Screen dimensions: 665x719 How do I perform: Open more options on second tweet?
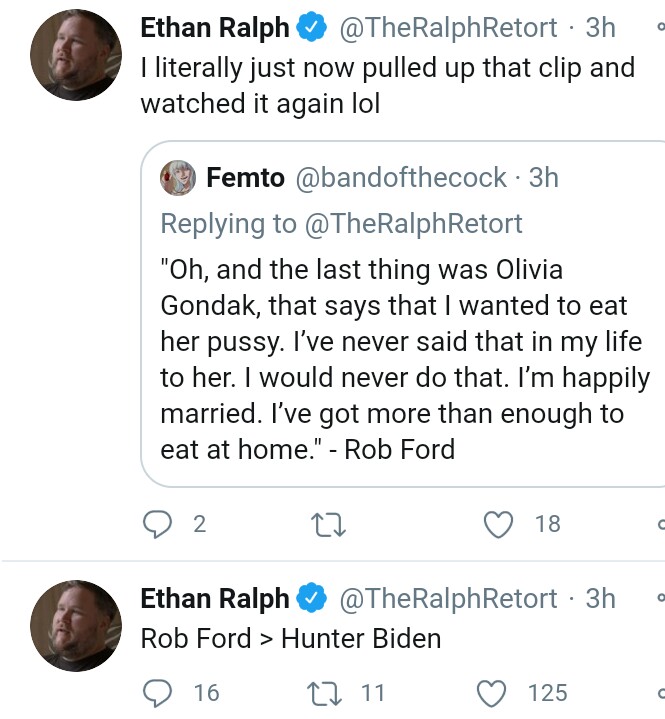pos(661,597)
